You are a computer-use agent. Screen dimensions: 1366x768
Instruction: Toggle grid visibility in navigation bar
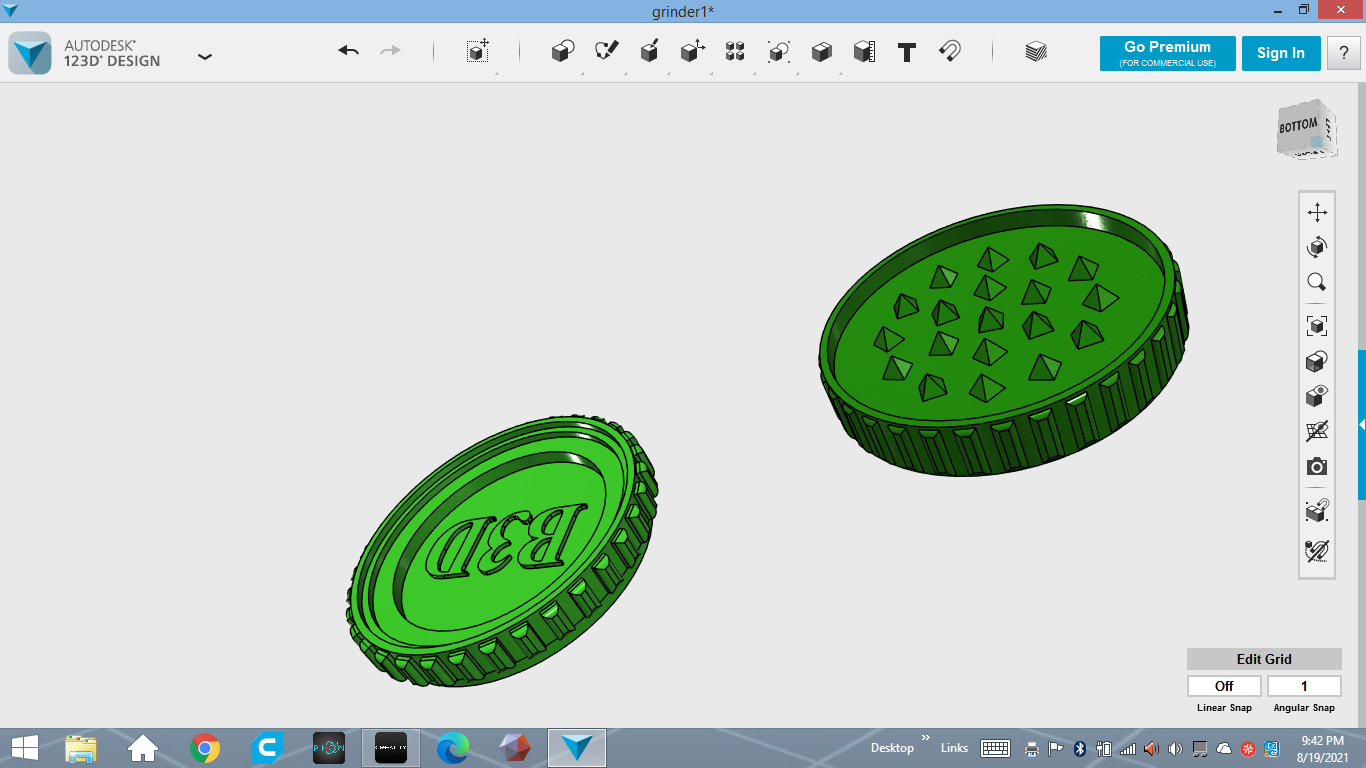click(x=1317, y=431)
